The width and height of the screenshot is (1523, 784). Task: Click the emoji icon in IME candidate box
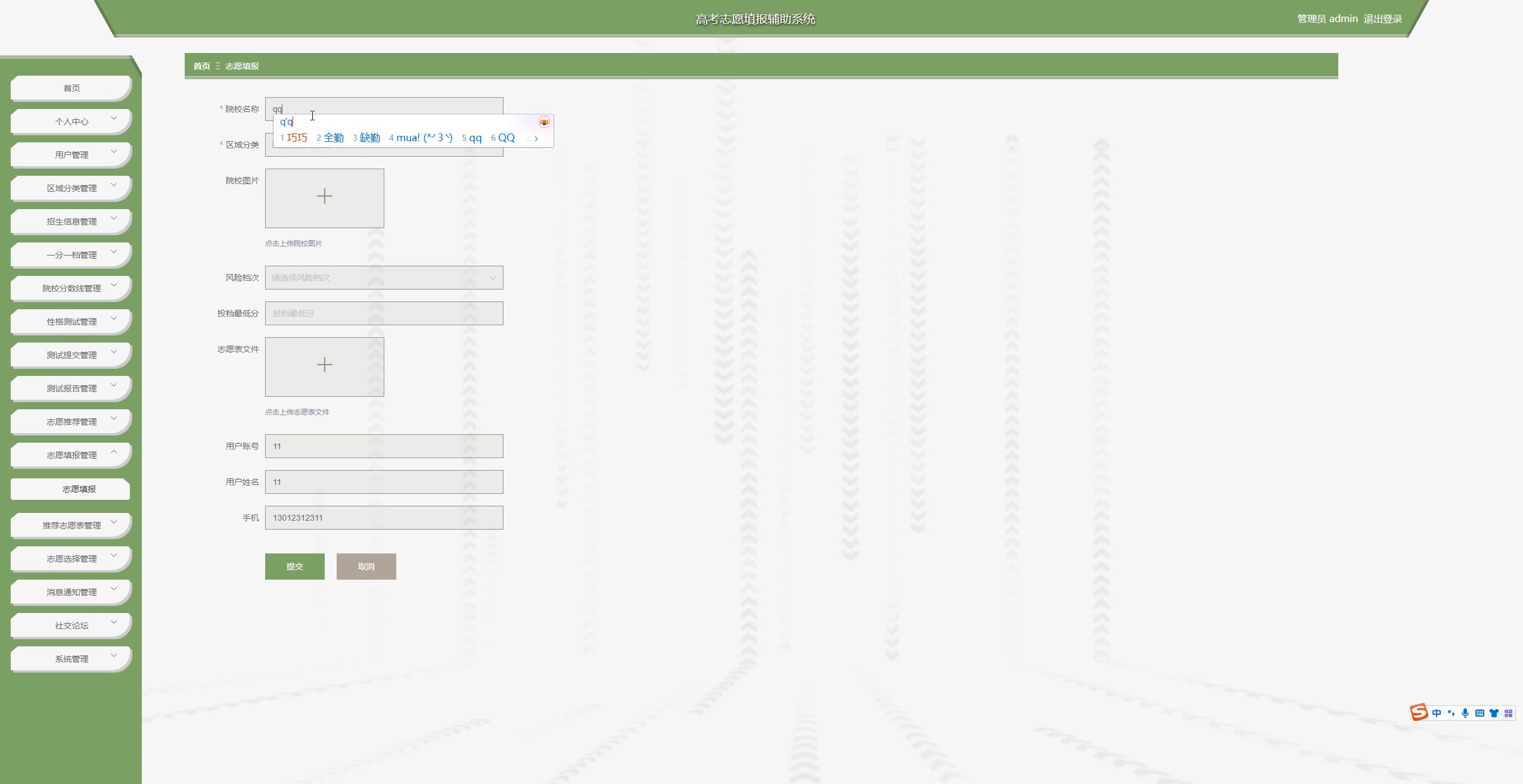544,122
